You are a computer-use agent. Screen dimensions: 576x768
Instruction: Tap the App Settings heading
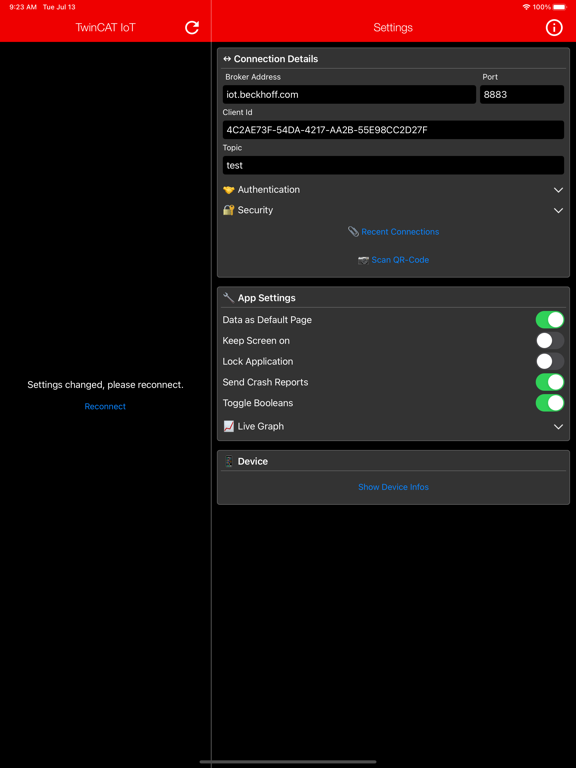pyautogui.click(x=266, y=298)
